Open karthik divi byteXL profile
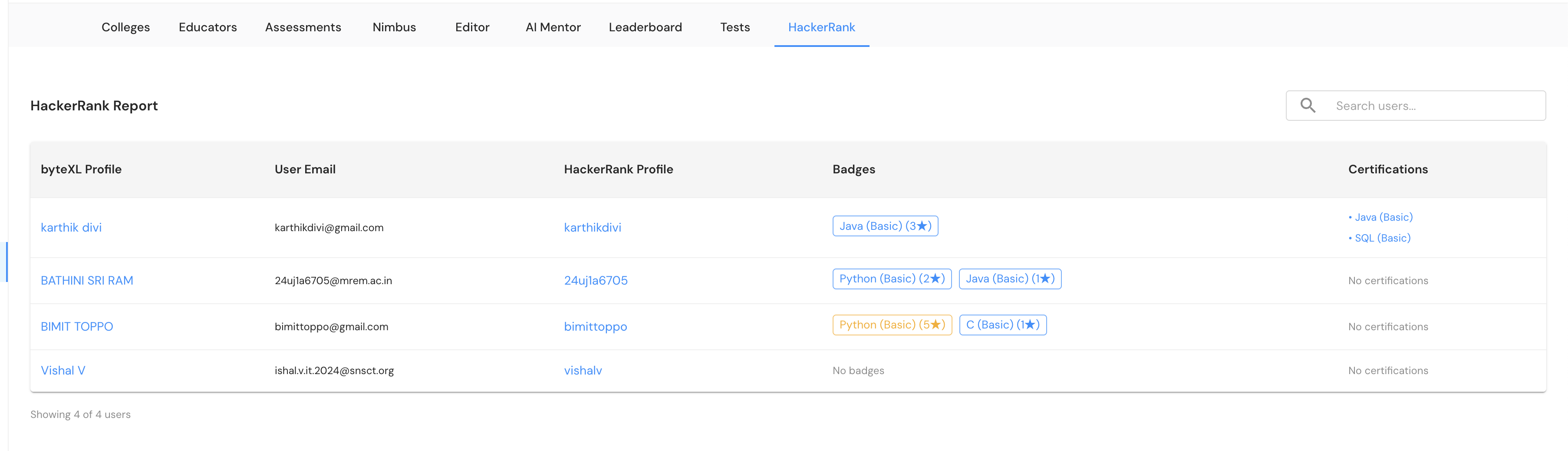 (71, 227)
